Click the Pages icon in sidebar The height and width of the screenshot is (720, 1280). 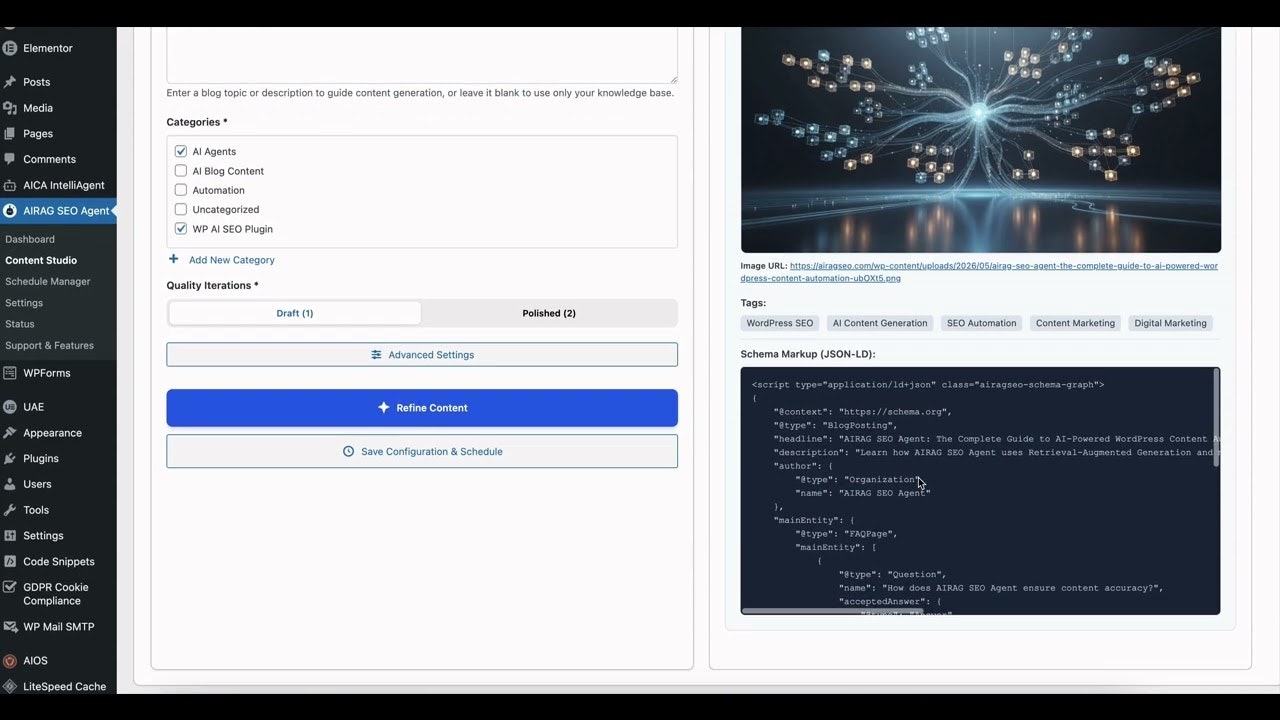tap(10, 133)
